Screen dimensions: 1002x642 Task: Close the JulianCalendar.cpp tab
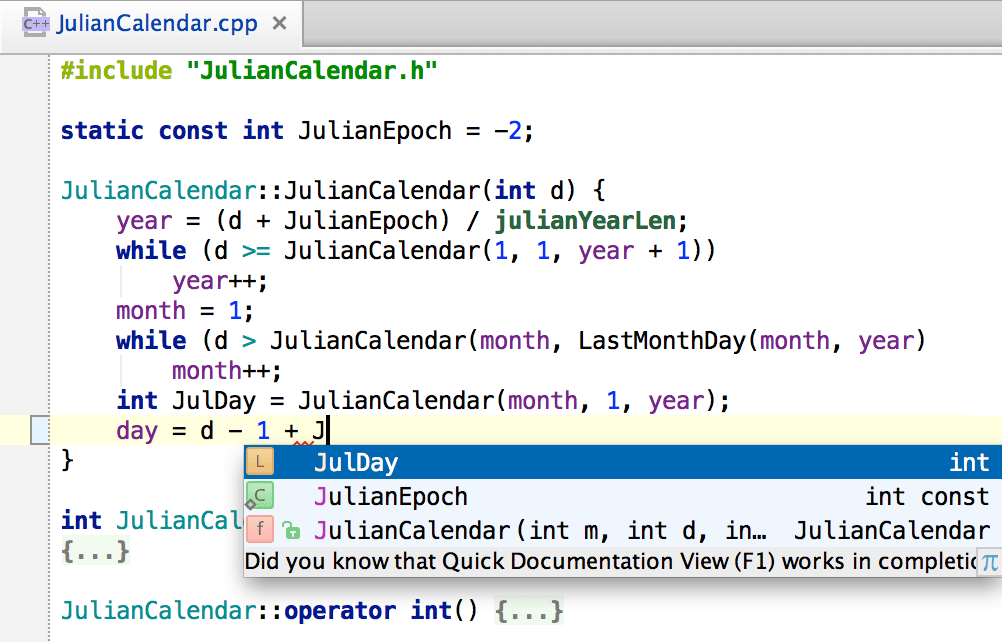tap(279, 22)
